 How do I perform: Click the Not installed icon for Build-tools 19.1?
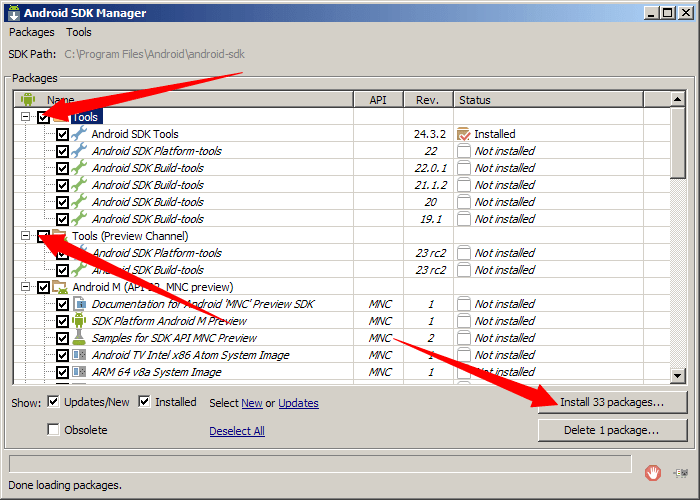tap(463, 218)
